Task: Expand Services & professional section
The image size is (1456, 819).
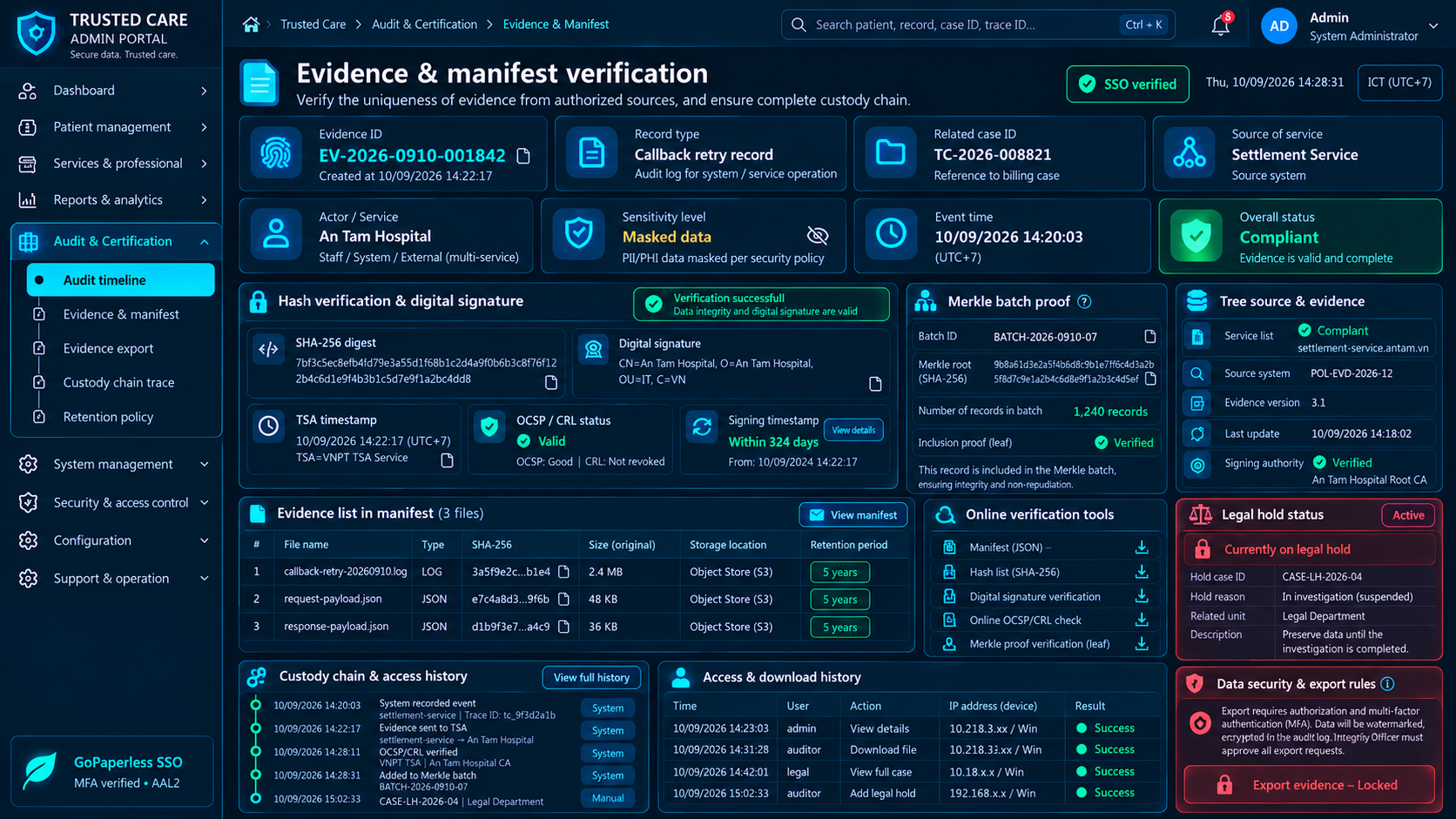Action: [x=113, y=164]
